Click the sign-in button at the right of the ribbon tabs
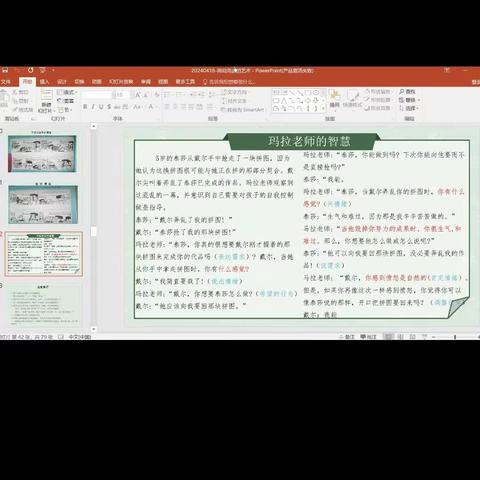Viewport: 480px width, 480px height. coord(476,82)
